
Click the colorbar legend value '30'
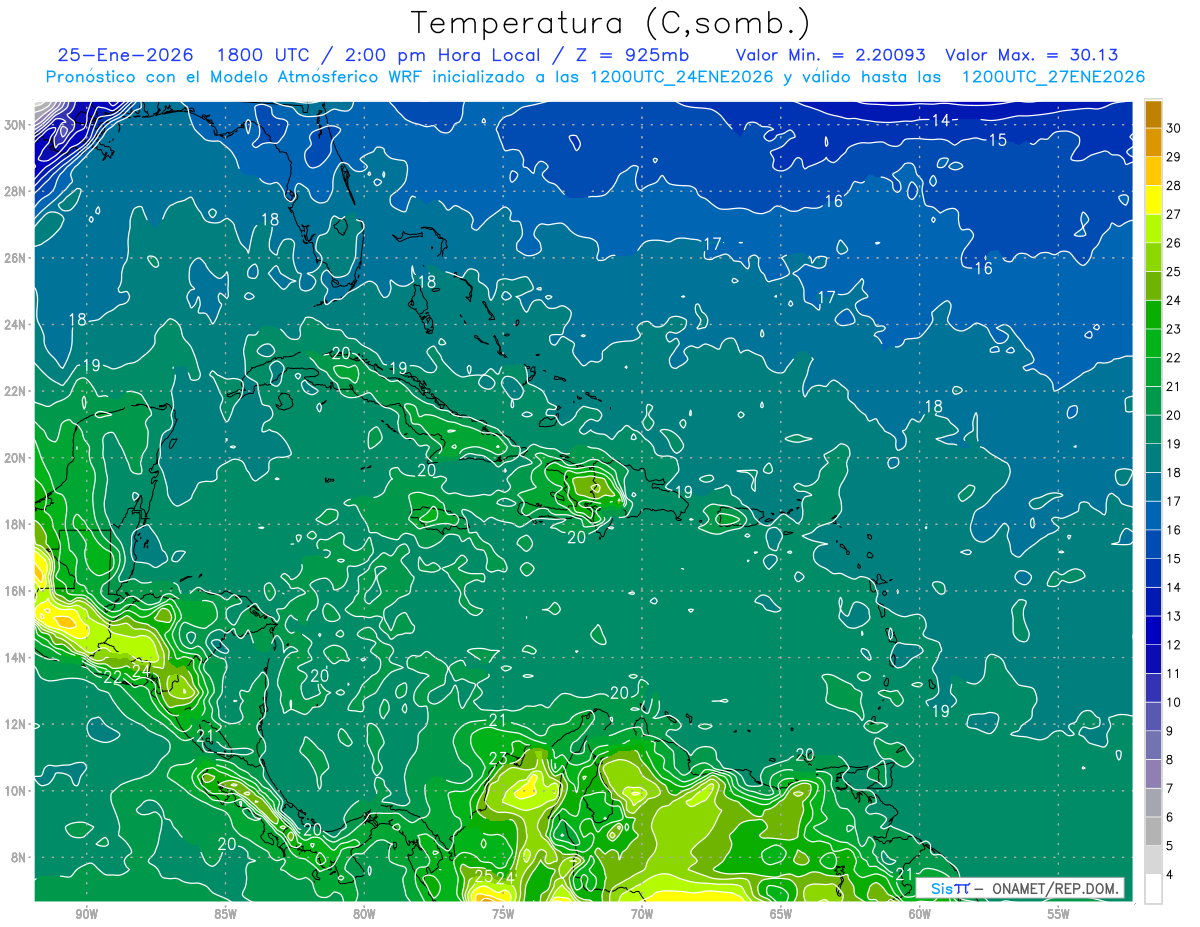(x=1174, y=128)
